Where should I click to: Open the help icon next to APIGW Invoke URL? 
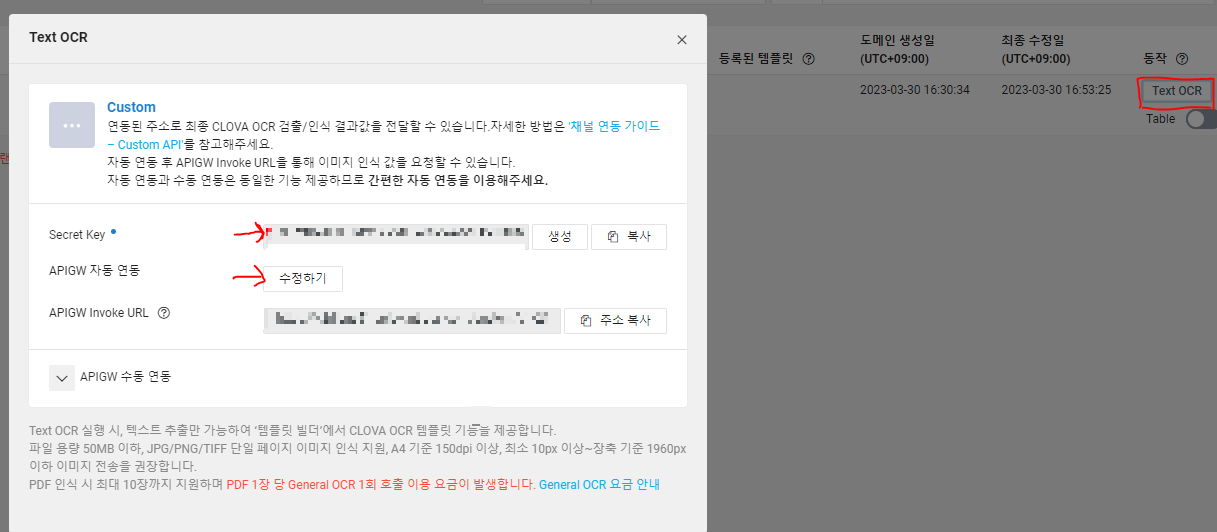[164, 313]
